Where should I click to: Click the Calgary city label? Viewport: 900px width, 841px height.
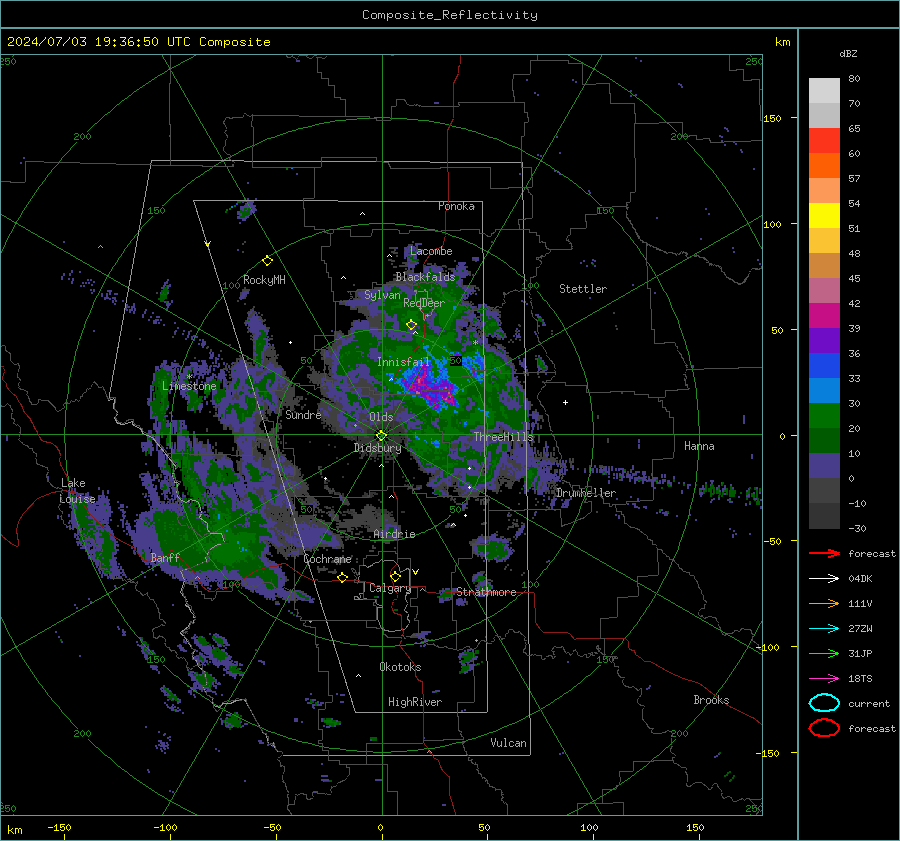tap(390, 588)
